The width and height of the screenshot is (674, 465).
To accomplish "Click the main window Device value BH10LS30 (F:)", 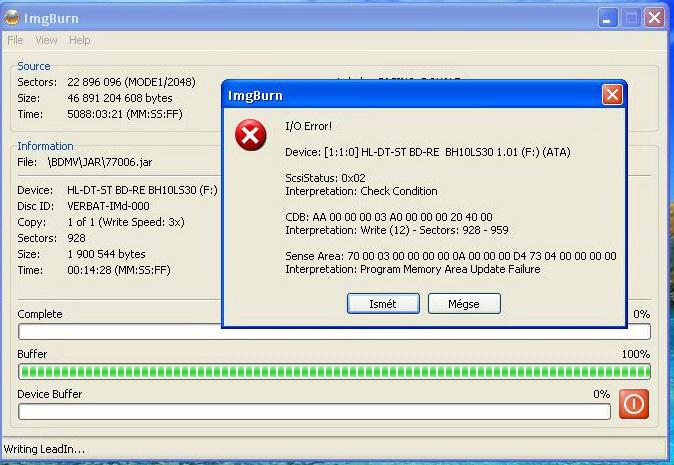I will tap(142, 190).
